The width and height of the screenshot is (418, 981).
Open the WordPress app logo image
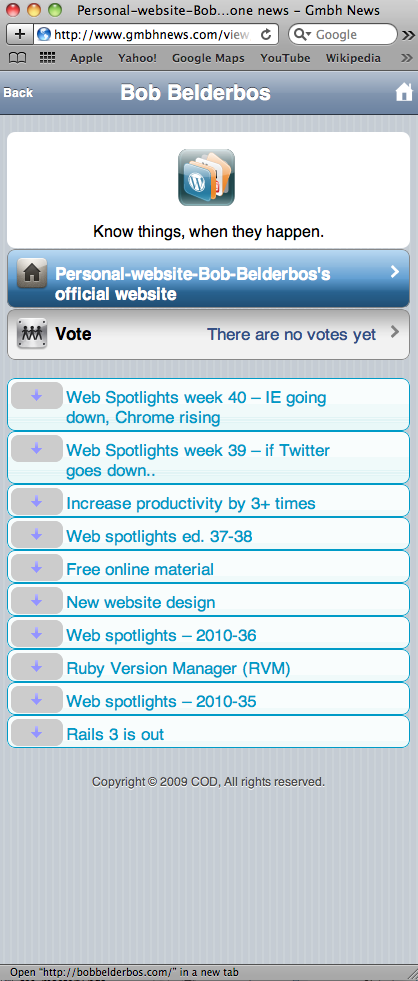click(206, 178)
